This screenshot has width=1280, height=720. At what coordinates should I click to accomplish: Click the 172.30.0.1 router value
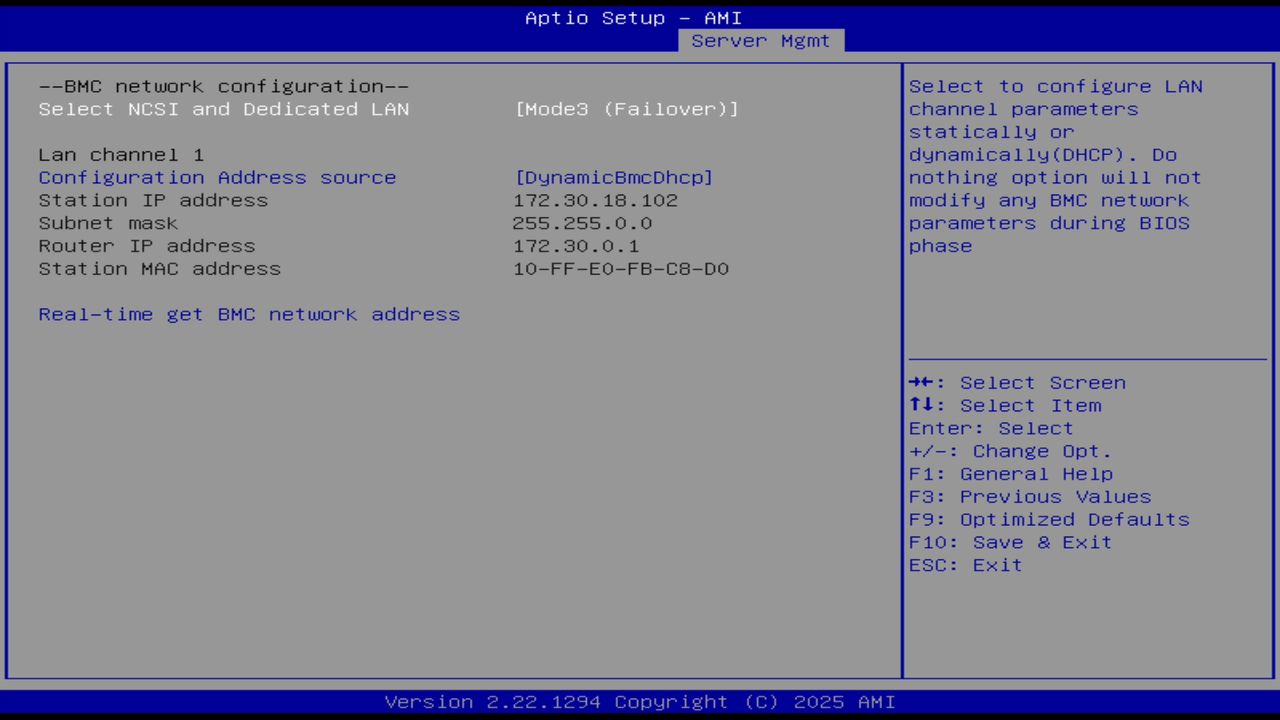[576, 246]
